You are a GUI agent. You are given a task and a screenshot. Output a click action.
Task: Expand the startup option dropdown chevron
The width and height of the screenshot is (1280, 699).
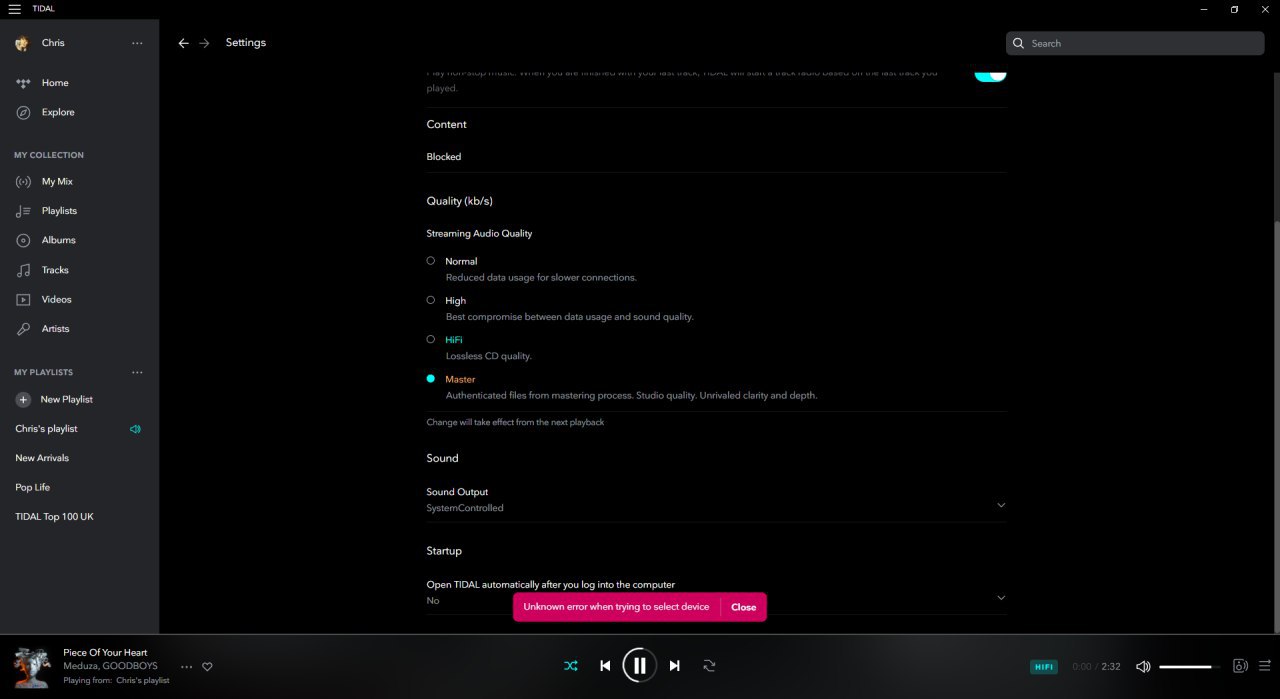point(1001,597)
